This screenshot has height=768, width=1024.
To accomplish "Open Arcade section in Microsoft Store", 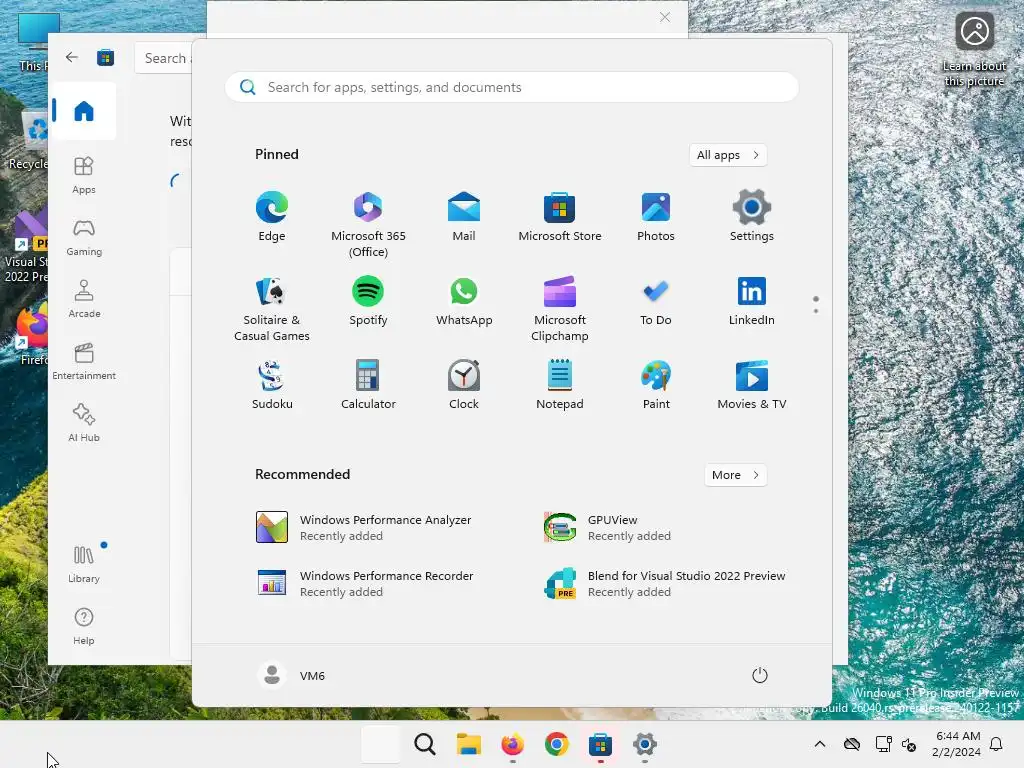I will 84,299.
